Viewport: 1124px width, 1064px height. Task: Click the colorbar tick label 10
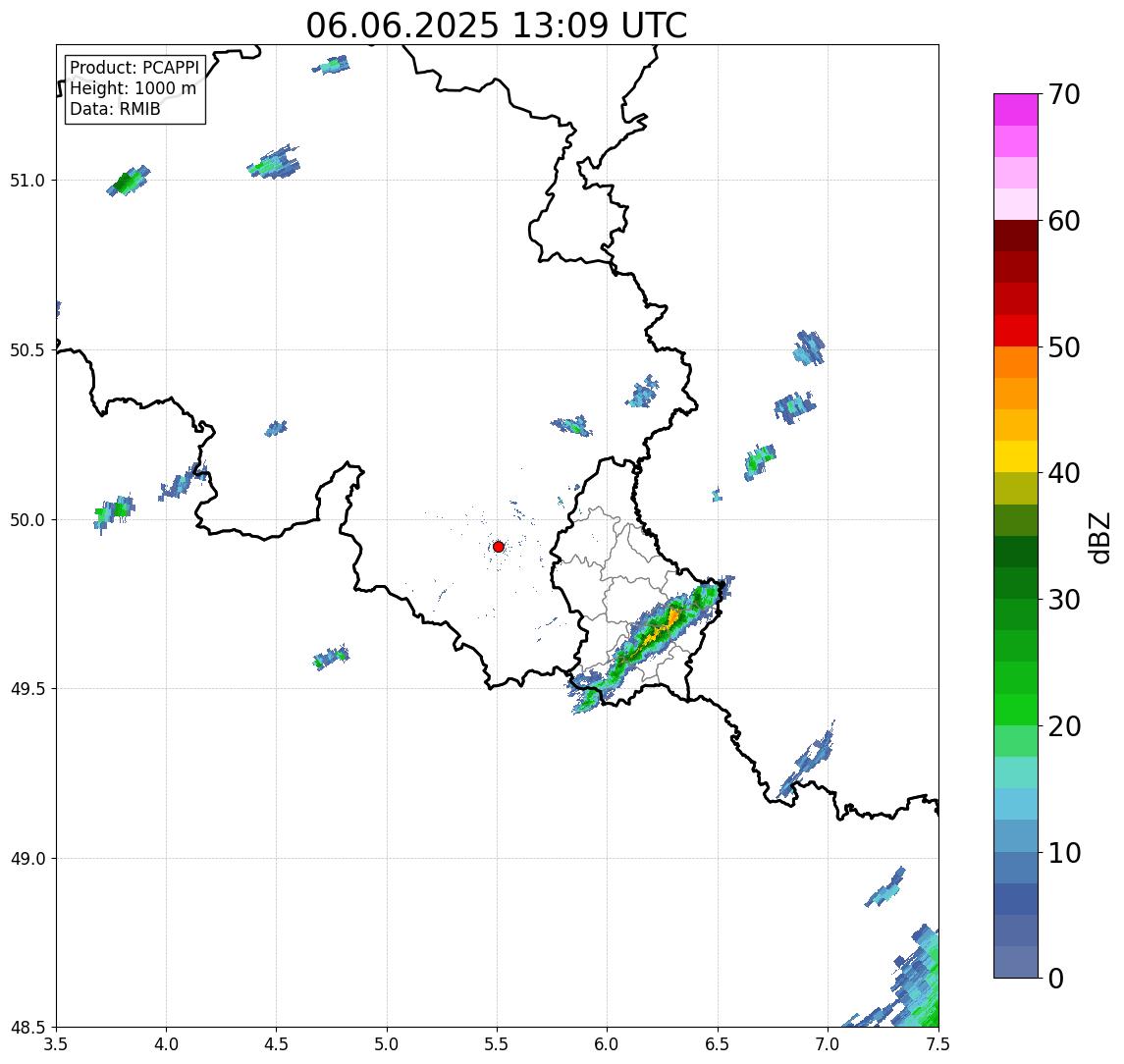point(1064,853)
